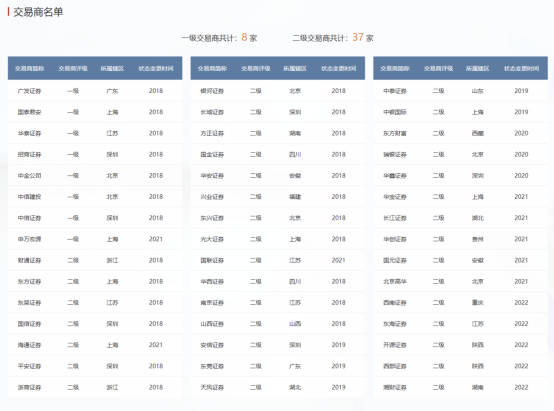This screenshot has height=411, width=554.
Task: Click the 交易商名单 page heading
Action: (x=38, y=12)
